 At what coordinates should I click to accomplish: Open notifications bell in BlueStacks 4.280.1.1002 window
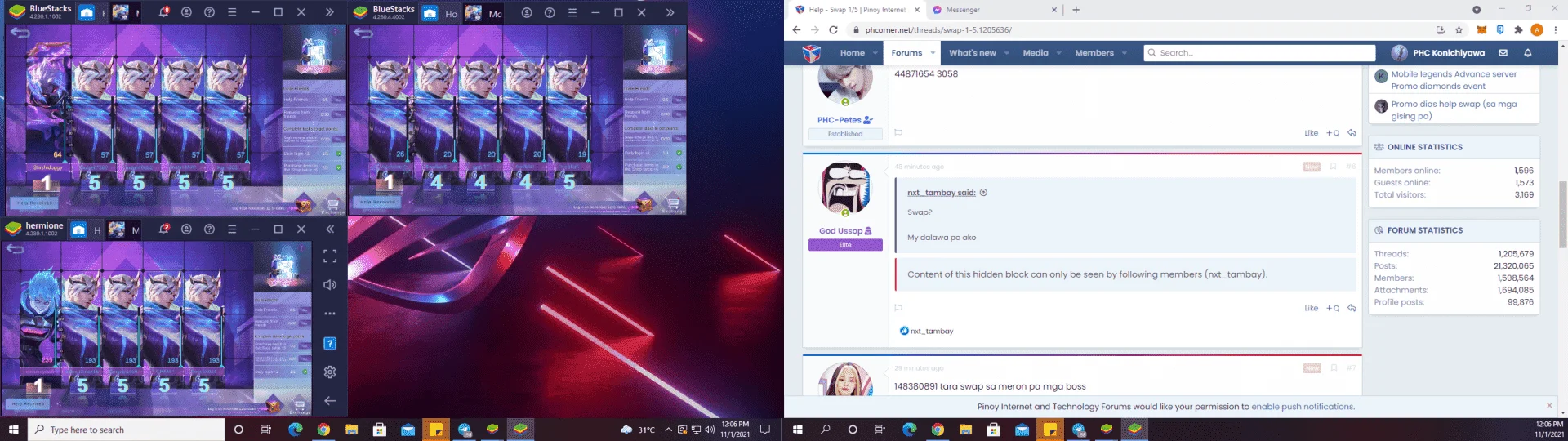point(163,12)
